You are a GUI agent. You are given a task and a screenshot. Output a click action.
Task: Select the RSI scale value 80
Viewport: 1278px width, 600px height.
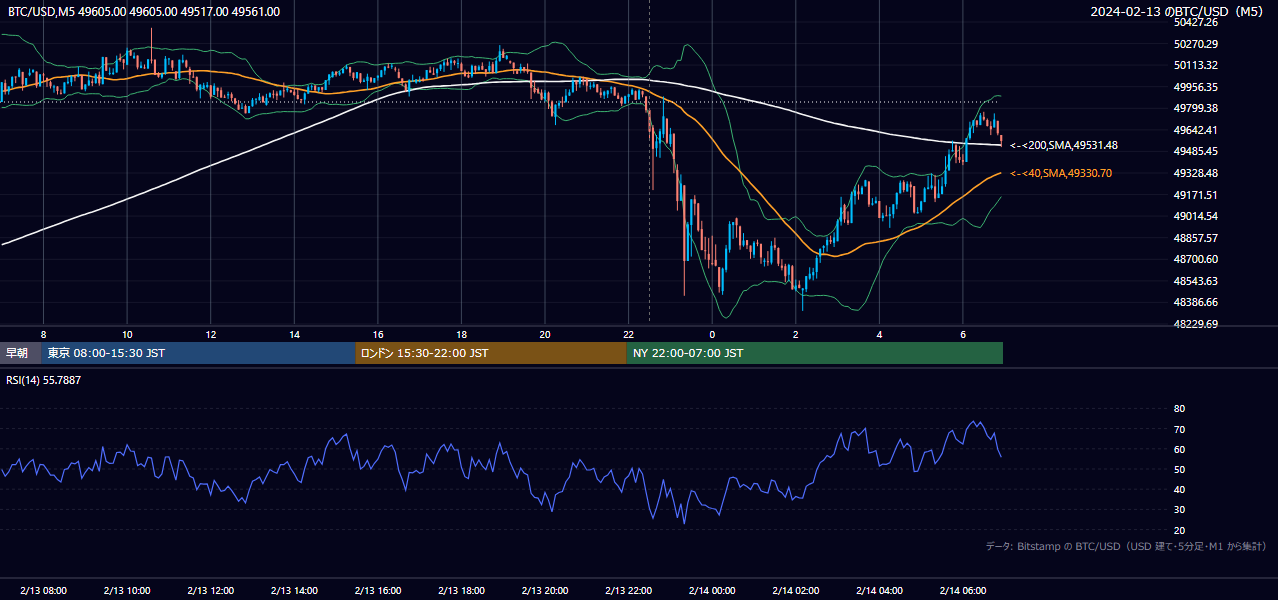pos(1179,409)
